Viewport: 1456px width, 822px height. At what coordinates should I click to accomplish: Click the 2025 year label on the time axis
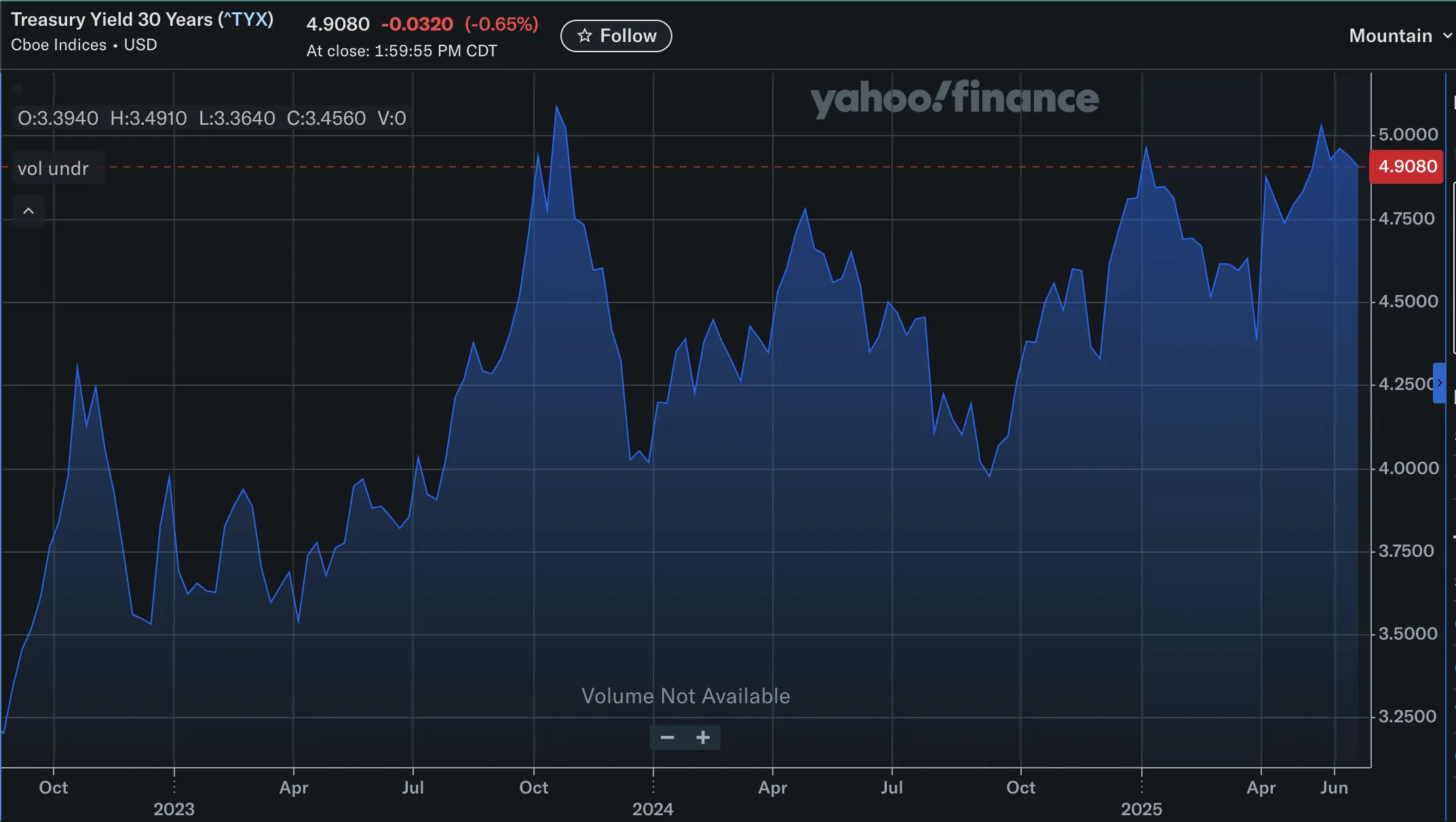click(1141, 808)
